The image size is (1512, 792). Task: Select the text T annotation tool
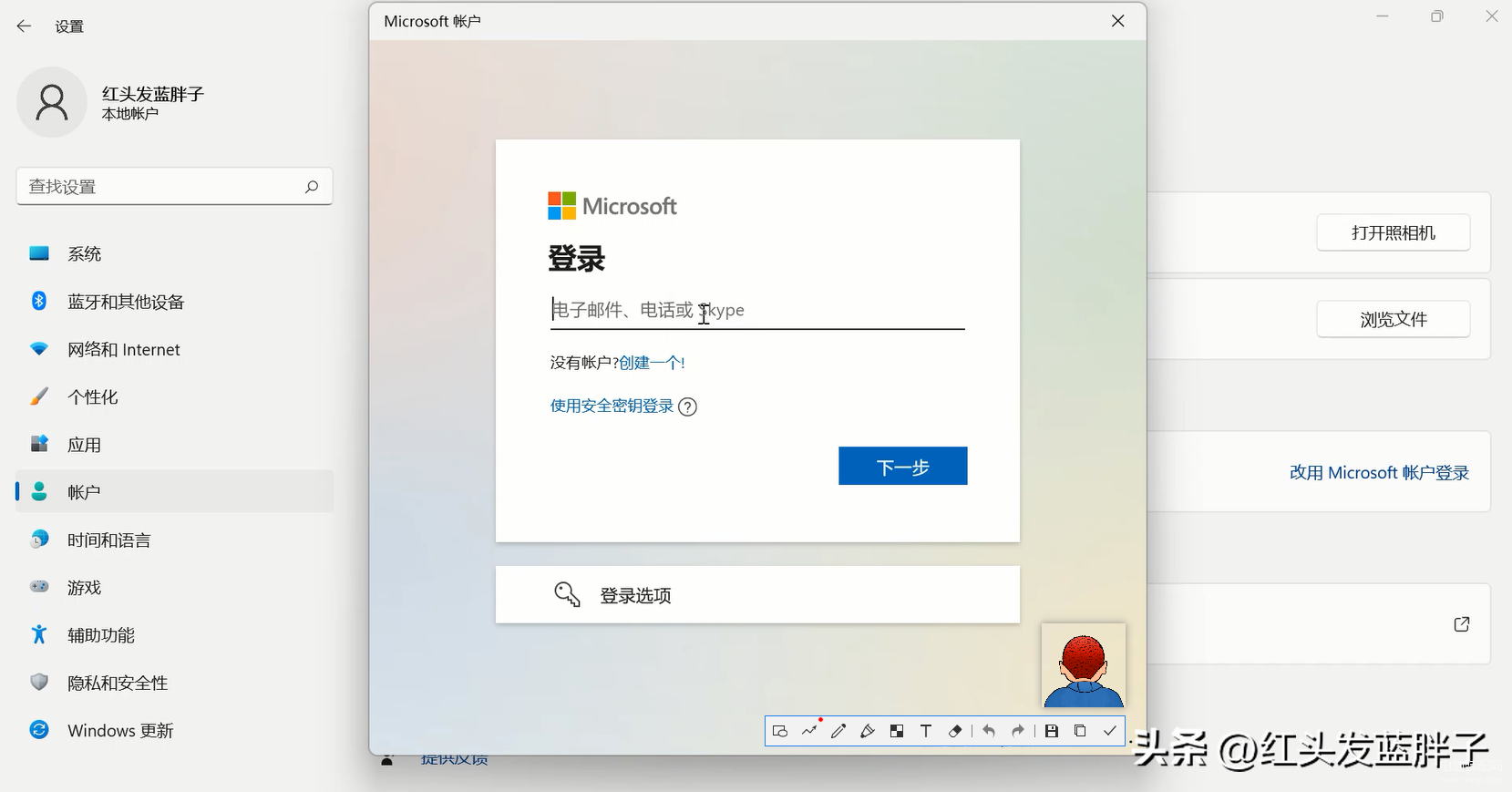pyautogui.click(x=926, y=731)
